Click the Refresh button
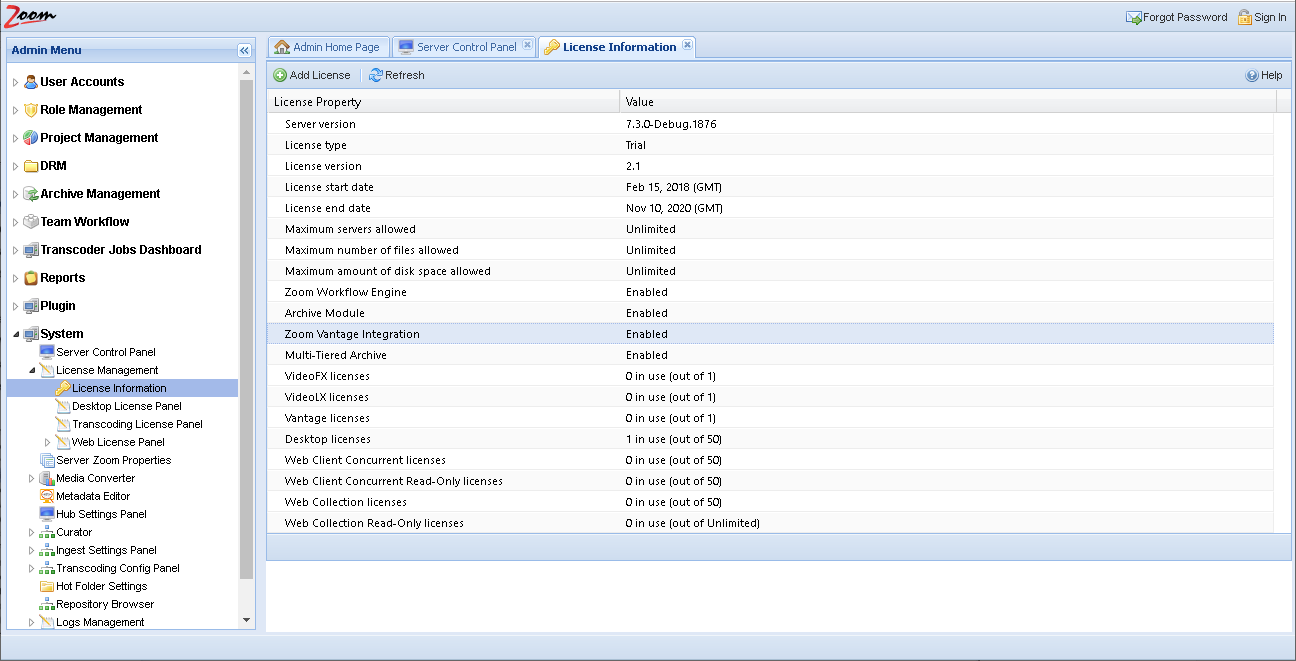The height and width of the screenshot is (661, 1296). (397, 75)
